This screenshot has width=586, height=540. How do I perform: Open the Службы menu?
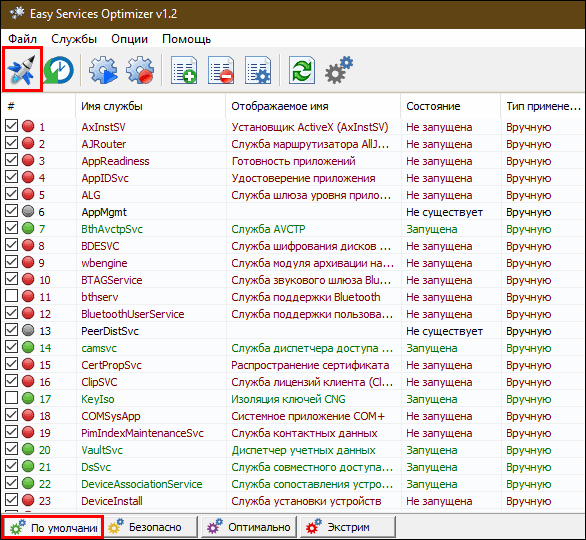click(74, 39)
